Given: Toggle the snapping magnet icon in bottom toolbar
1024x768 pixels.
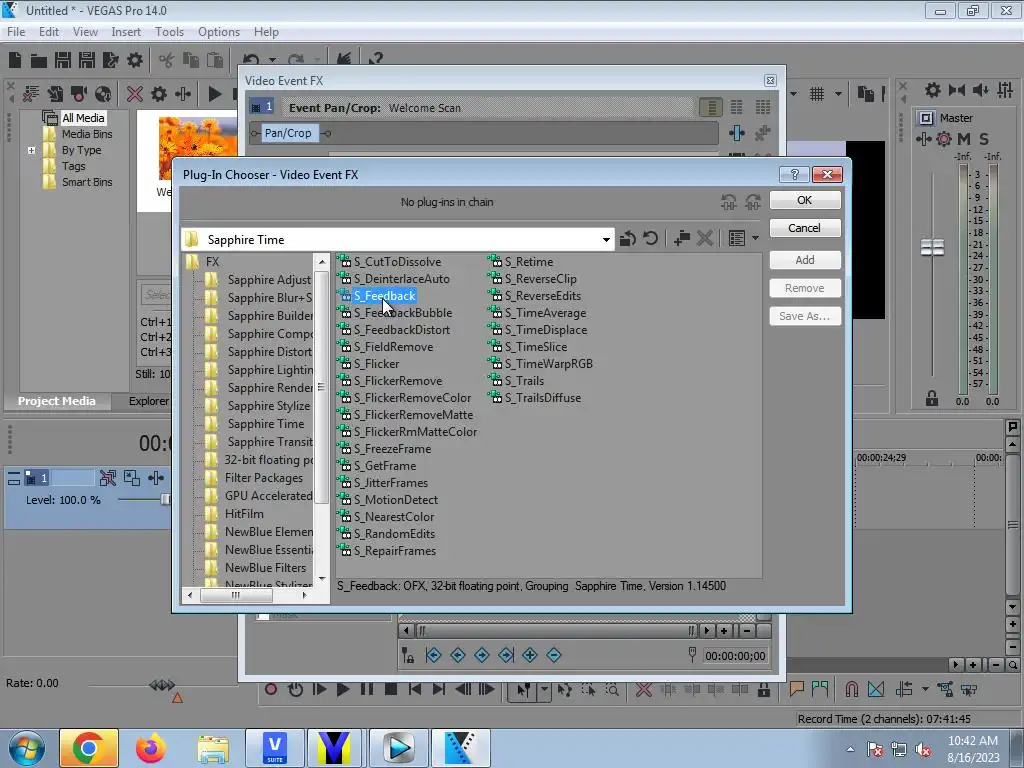Looking at the screenshot, I should pos(852,689).
